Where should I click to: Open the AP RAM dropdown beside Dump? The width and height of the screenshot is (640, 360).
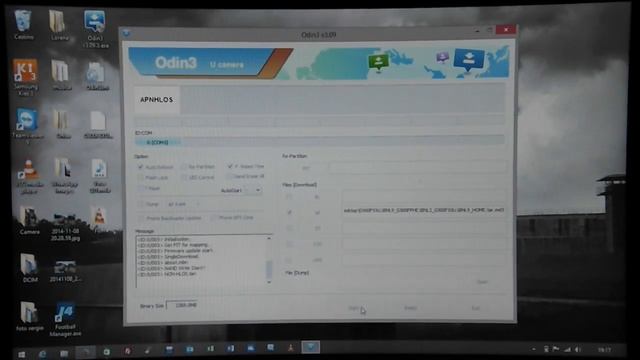(x=183, y=204)
